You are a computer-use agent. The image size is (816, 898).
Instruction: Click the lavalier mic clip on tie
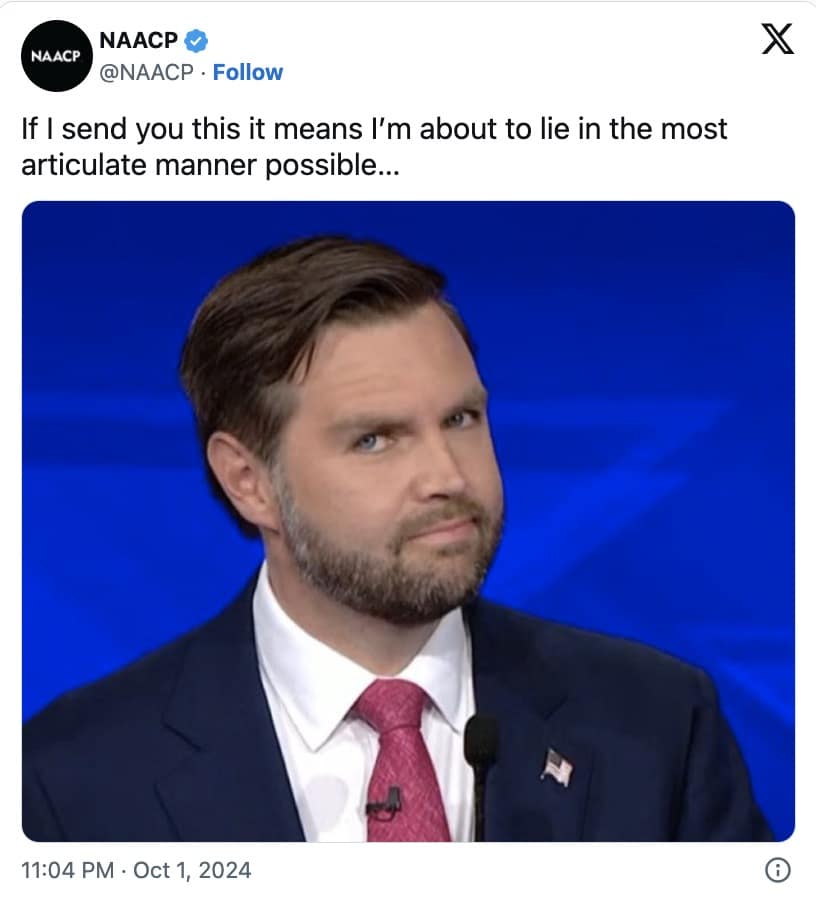(385, 804)
